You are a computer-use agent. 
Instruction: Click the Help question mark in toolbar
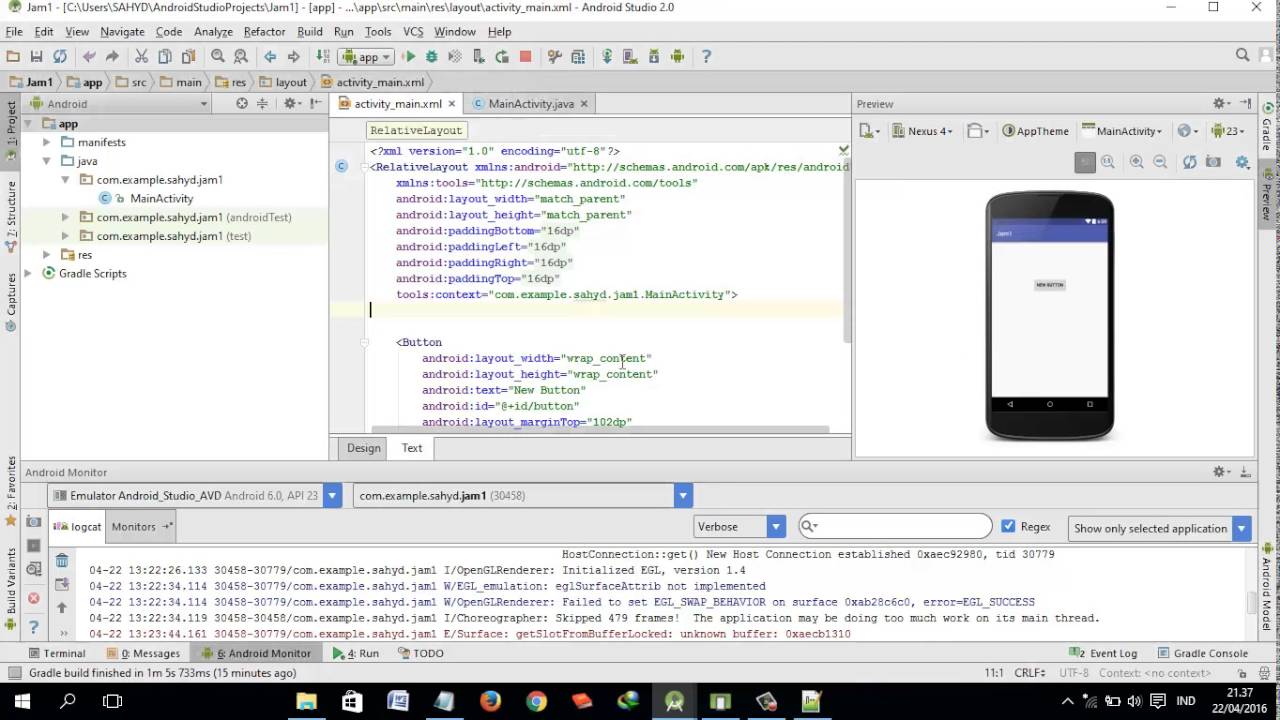pos(706,57)
